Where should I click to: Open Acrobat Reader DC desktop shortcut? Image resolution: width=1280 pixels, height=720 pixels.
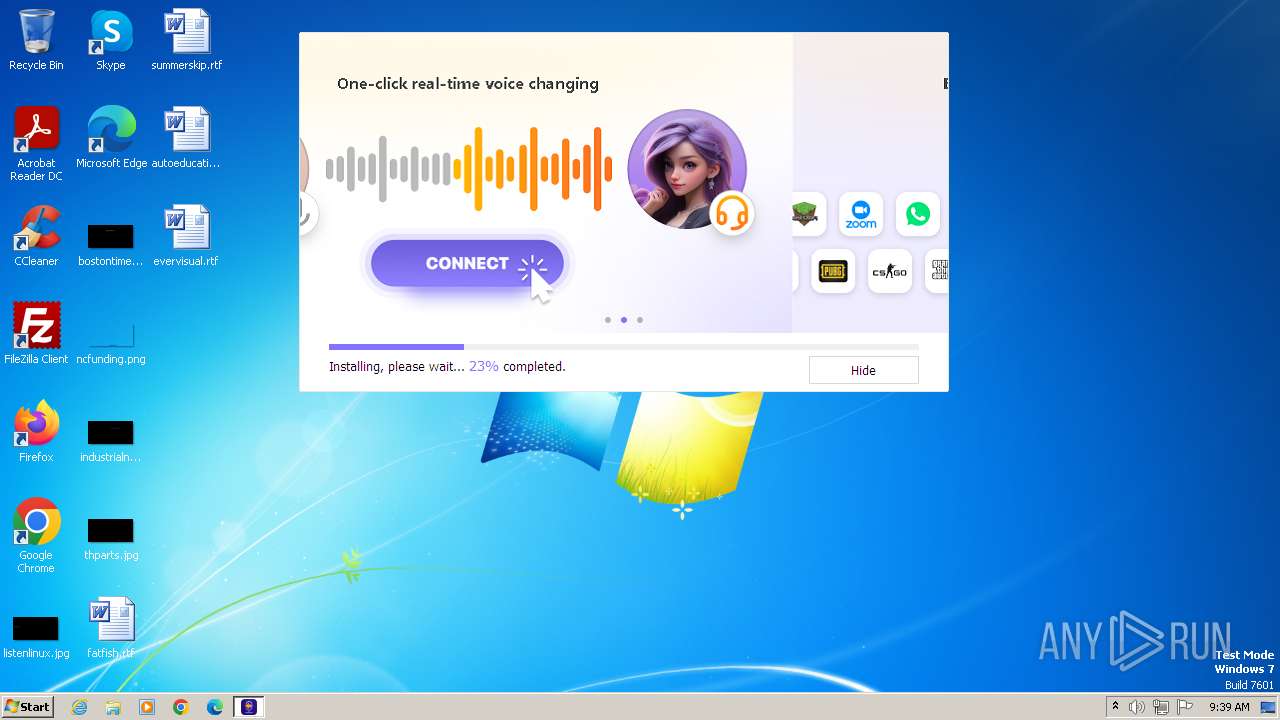tap(36, 144)
